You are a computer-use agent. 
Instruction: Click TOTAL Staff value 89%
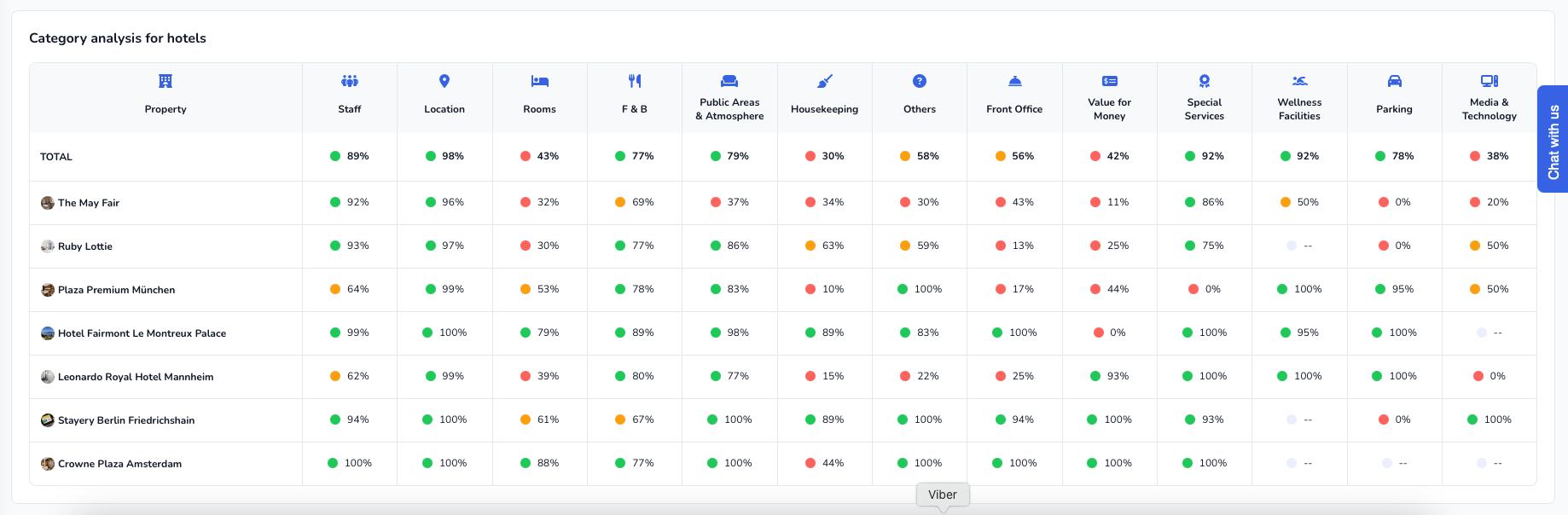coord(358,156)
